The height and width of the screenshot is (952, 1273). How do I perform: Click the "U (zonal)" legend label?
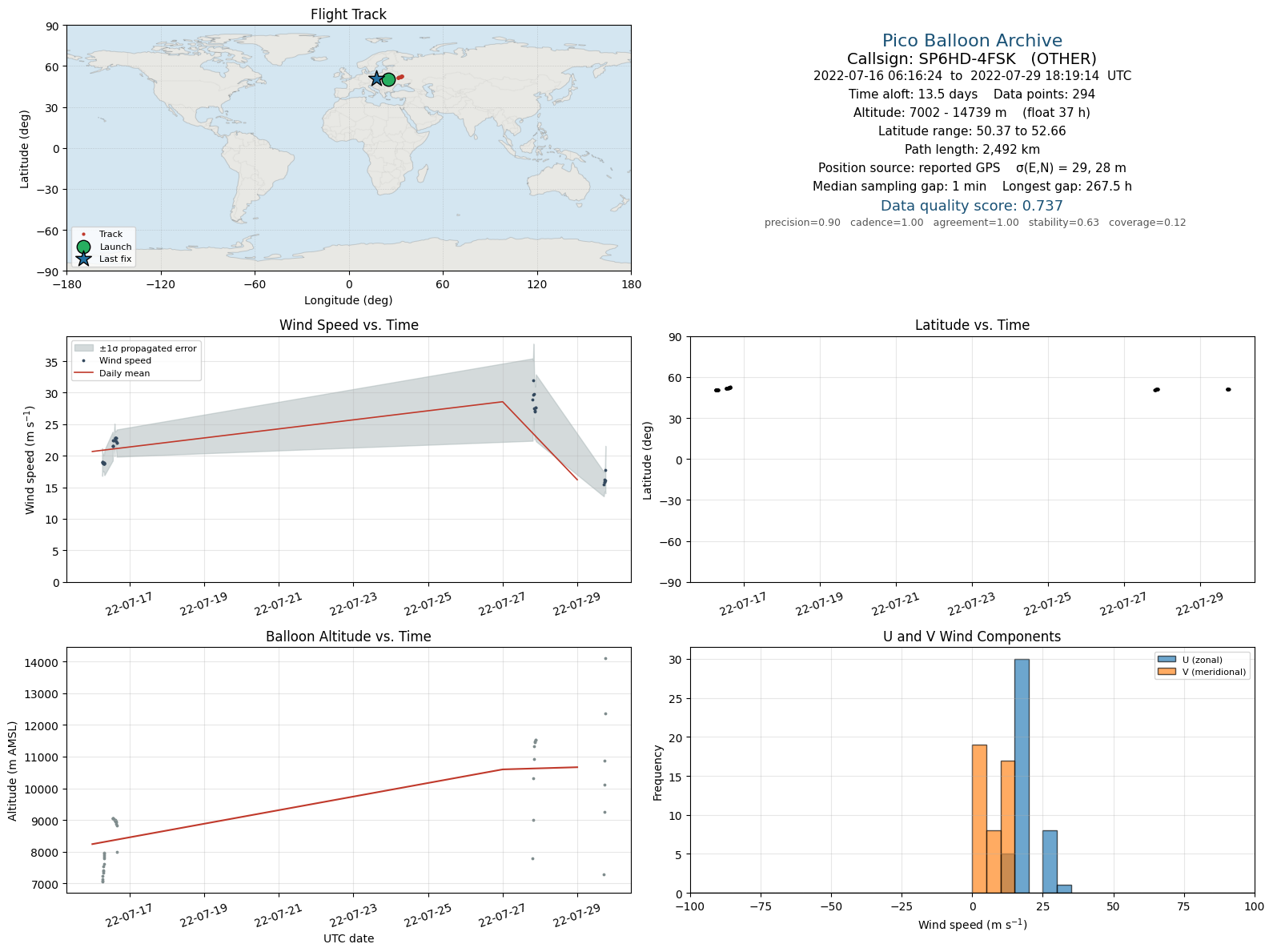(x=1203, y=660)
